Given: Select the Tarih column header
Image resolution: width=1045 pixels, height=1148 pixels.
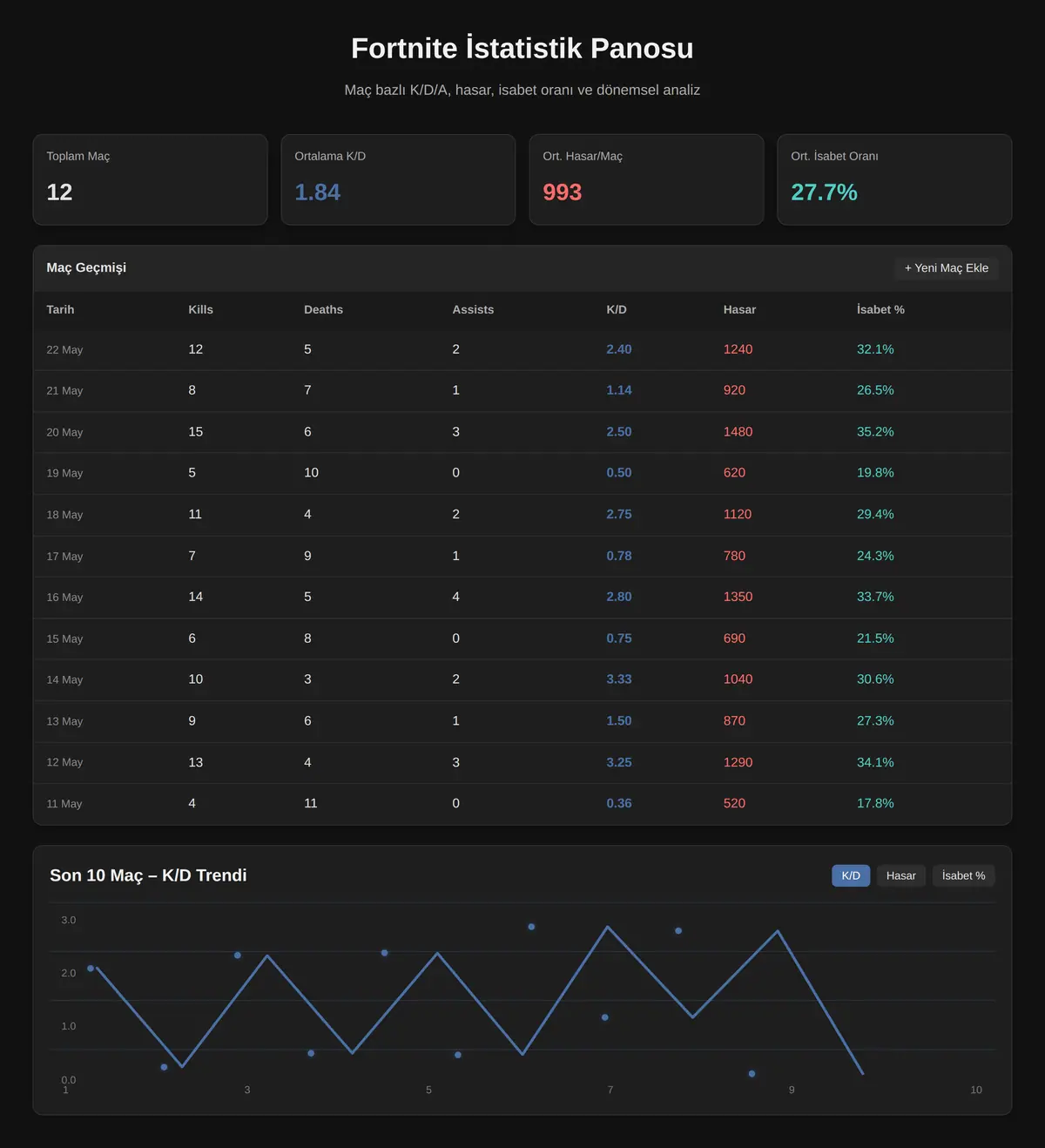Looking at the screenshot, I should pos(60,309).
